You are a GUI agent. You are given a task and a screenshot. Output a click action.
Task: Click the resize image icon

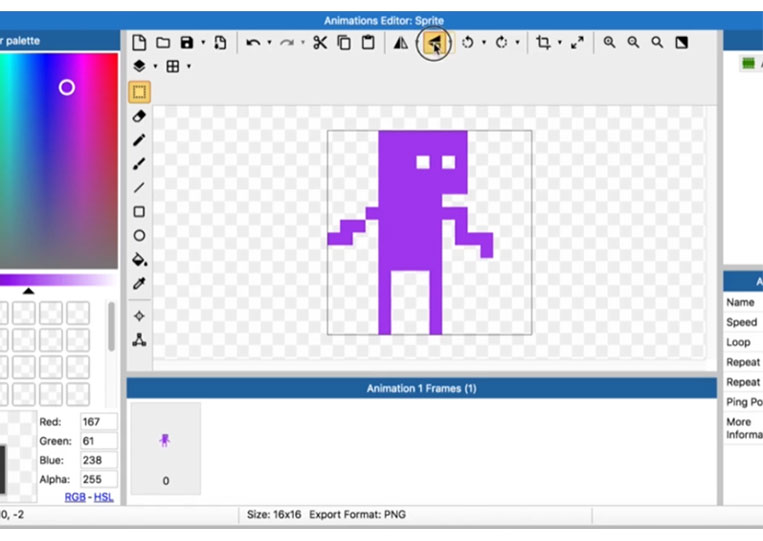pyautogui.click(x=577, y=42)
